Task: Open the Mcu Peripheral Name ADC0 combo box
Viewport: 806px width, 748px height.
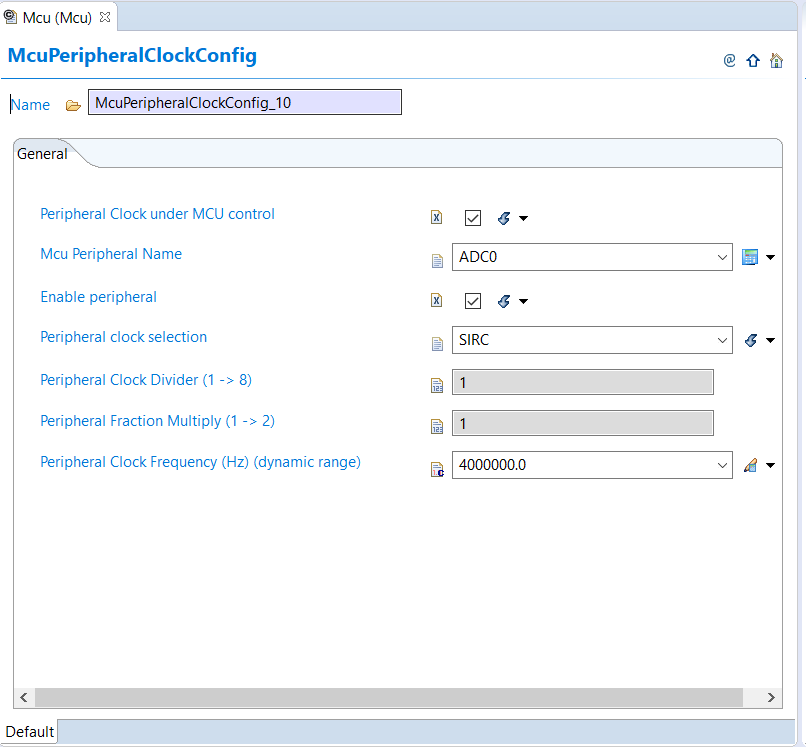Action: pos(592,257)
